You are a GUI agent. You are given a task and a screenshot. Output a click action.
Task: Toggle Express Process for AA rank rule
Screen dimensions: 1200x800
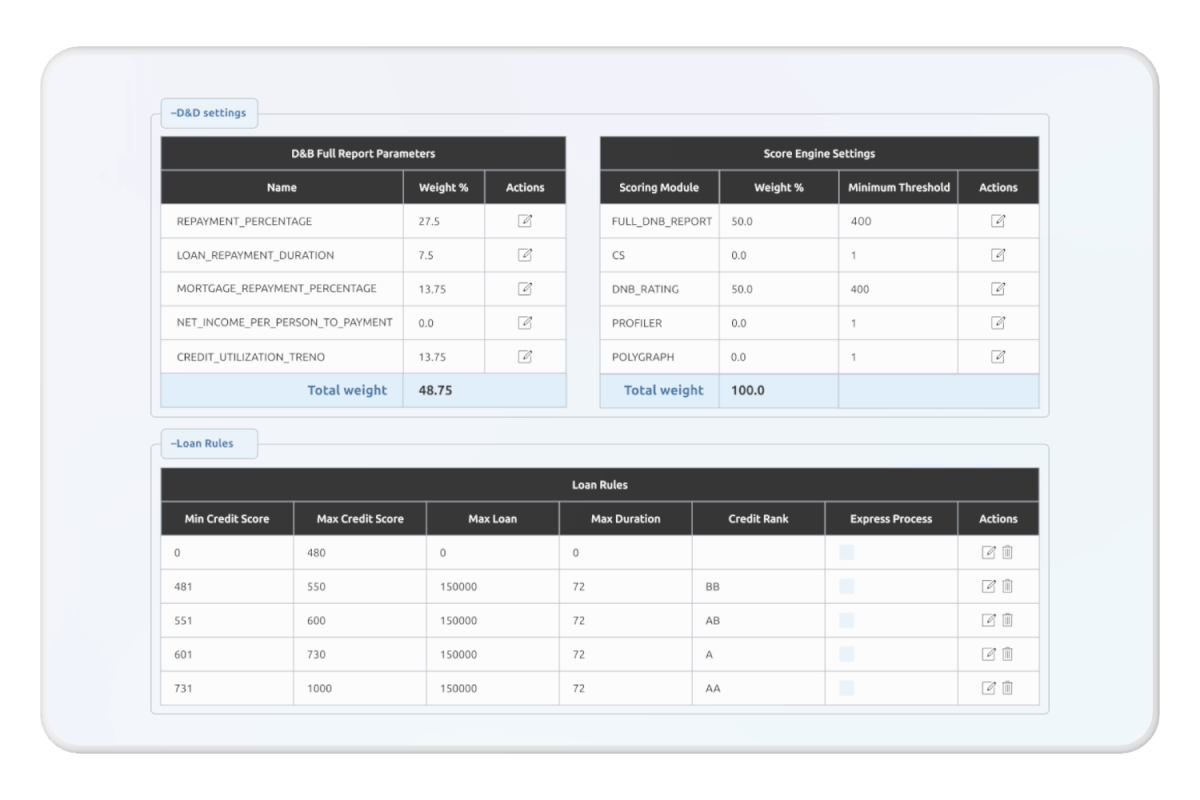click(847, 688)
